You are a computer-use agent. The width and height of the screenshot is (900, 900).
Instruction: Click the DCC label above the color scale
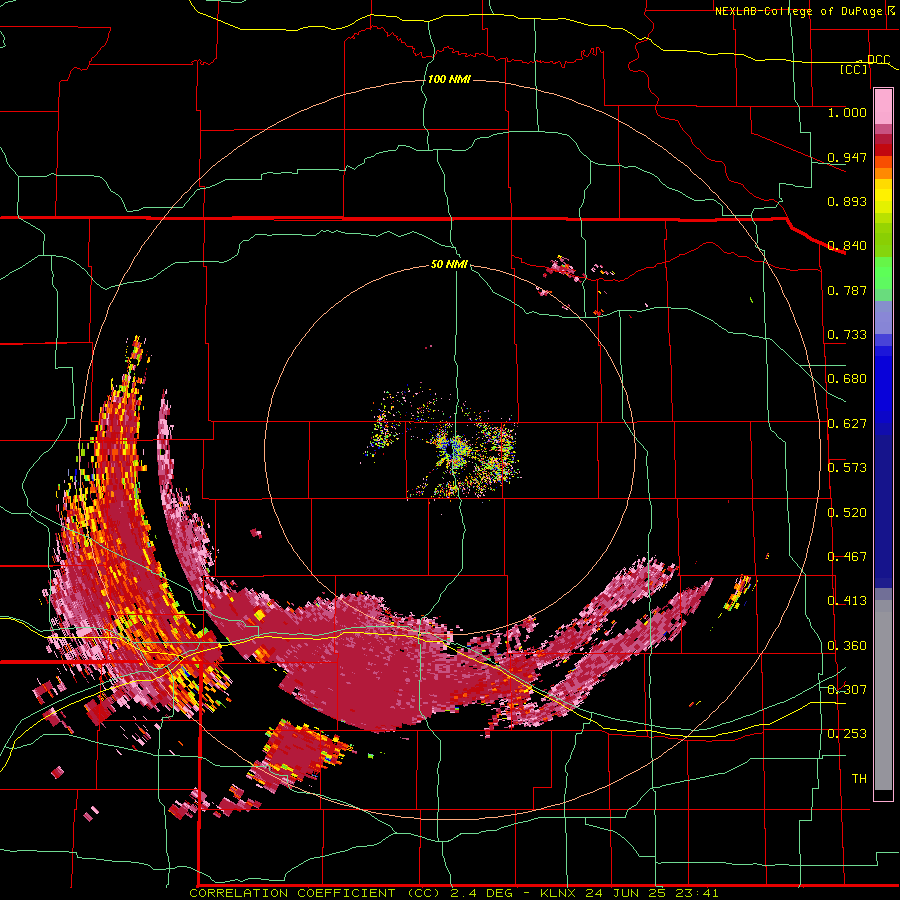coord(878,60)
